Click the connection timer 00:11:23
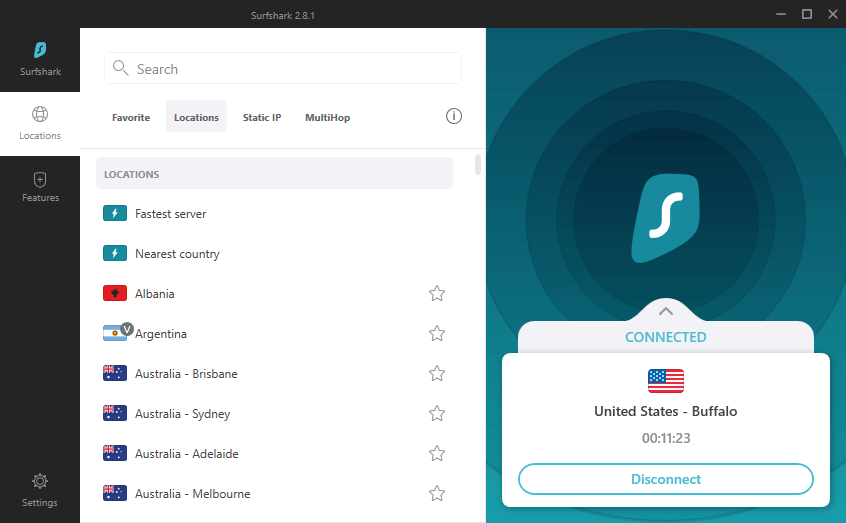Image resolution: width=846 pixels, height=523 pixels. 666,438
